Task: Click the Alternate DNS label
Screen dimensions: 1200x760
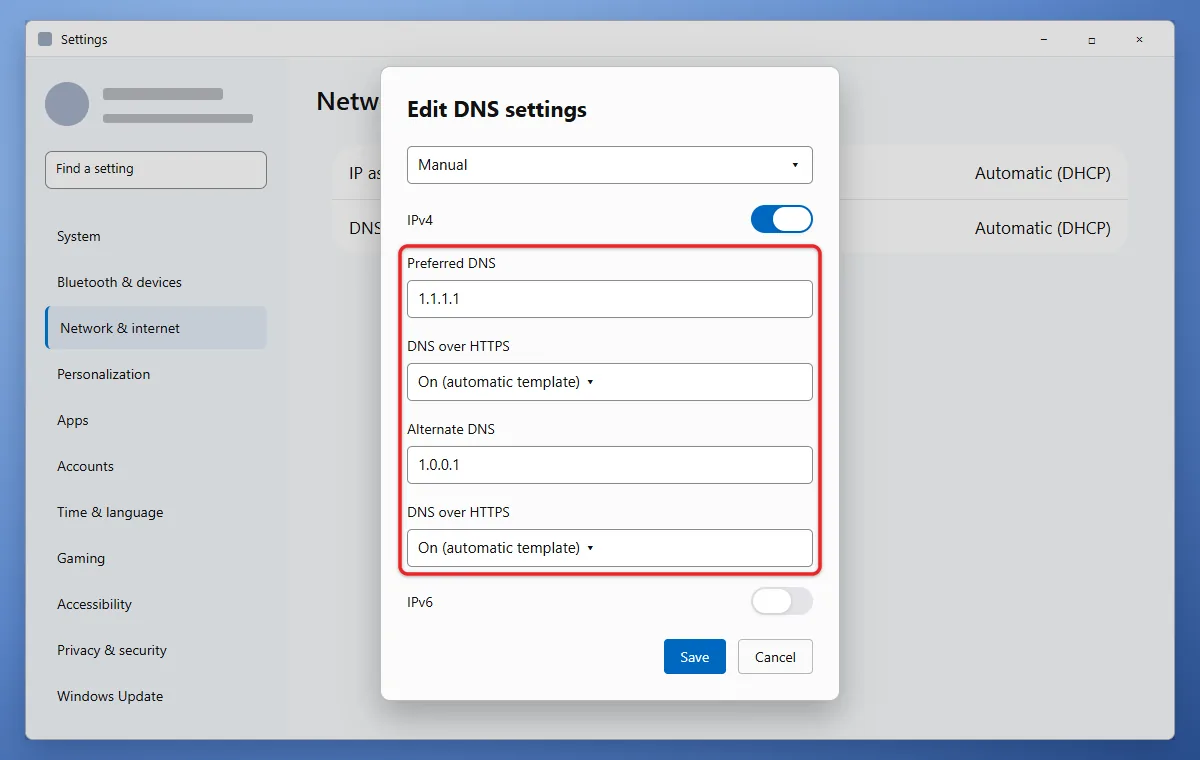Action: tap(451, 430)
